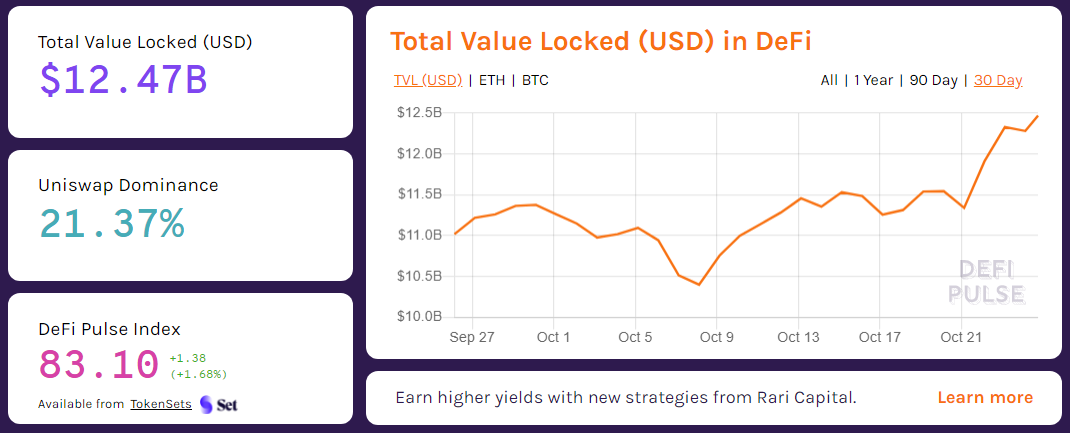Switch chart denomination to ETH
The width and height of the screenshot is (1070, 433).
[492, 80]
